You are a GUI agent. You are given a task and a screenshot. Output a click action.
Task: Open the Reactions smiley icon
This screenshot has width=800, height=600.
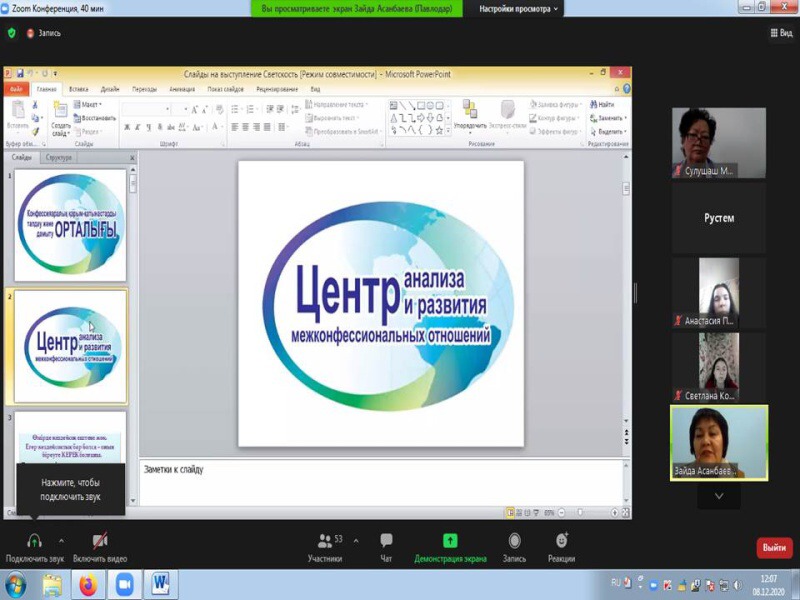pyautogui.click(x=562, y=540)
